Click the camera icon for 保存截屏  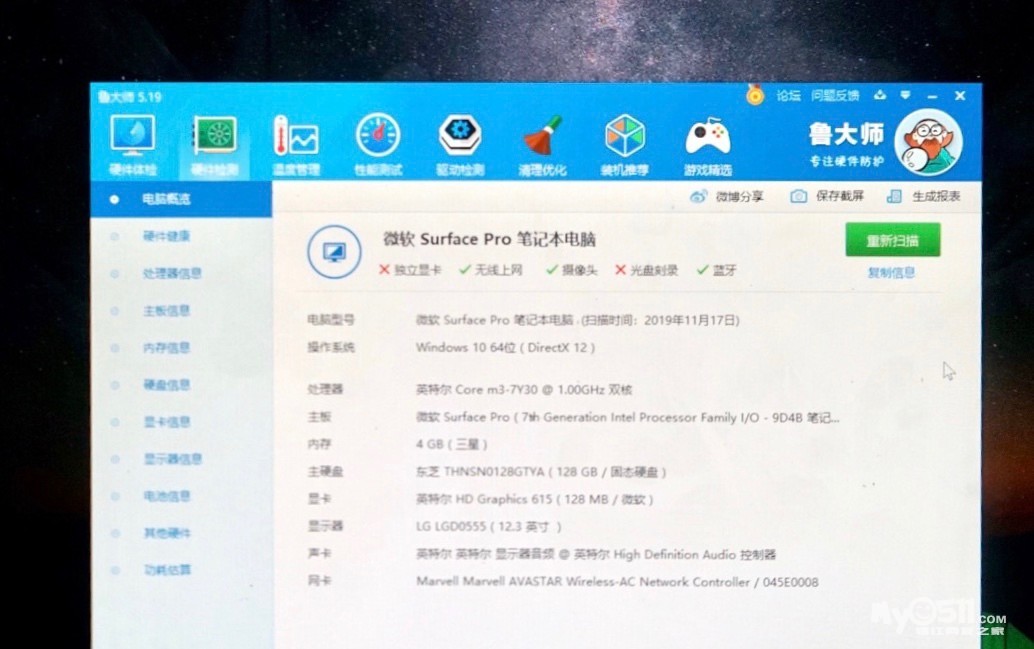[x=799, y=196]
